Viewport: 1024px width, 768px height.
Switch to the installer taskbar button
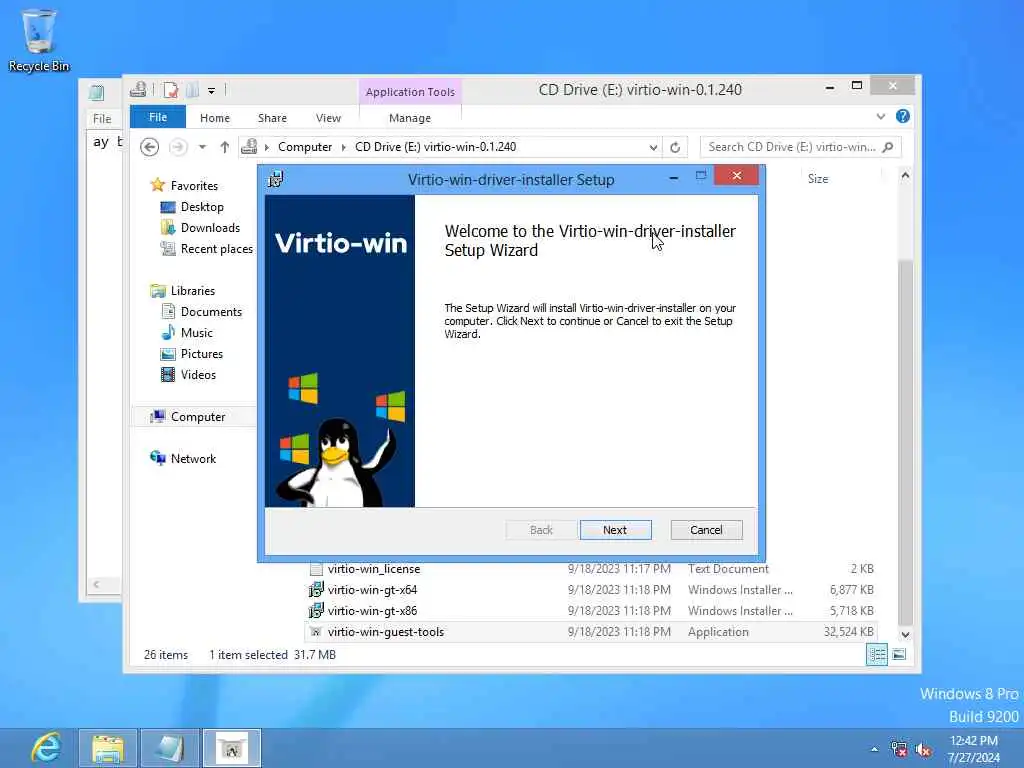click(x=232, y=748)
